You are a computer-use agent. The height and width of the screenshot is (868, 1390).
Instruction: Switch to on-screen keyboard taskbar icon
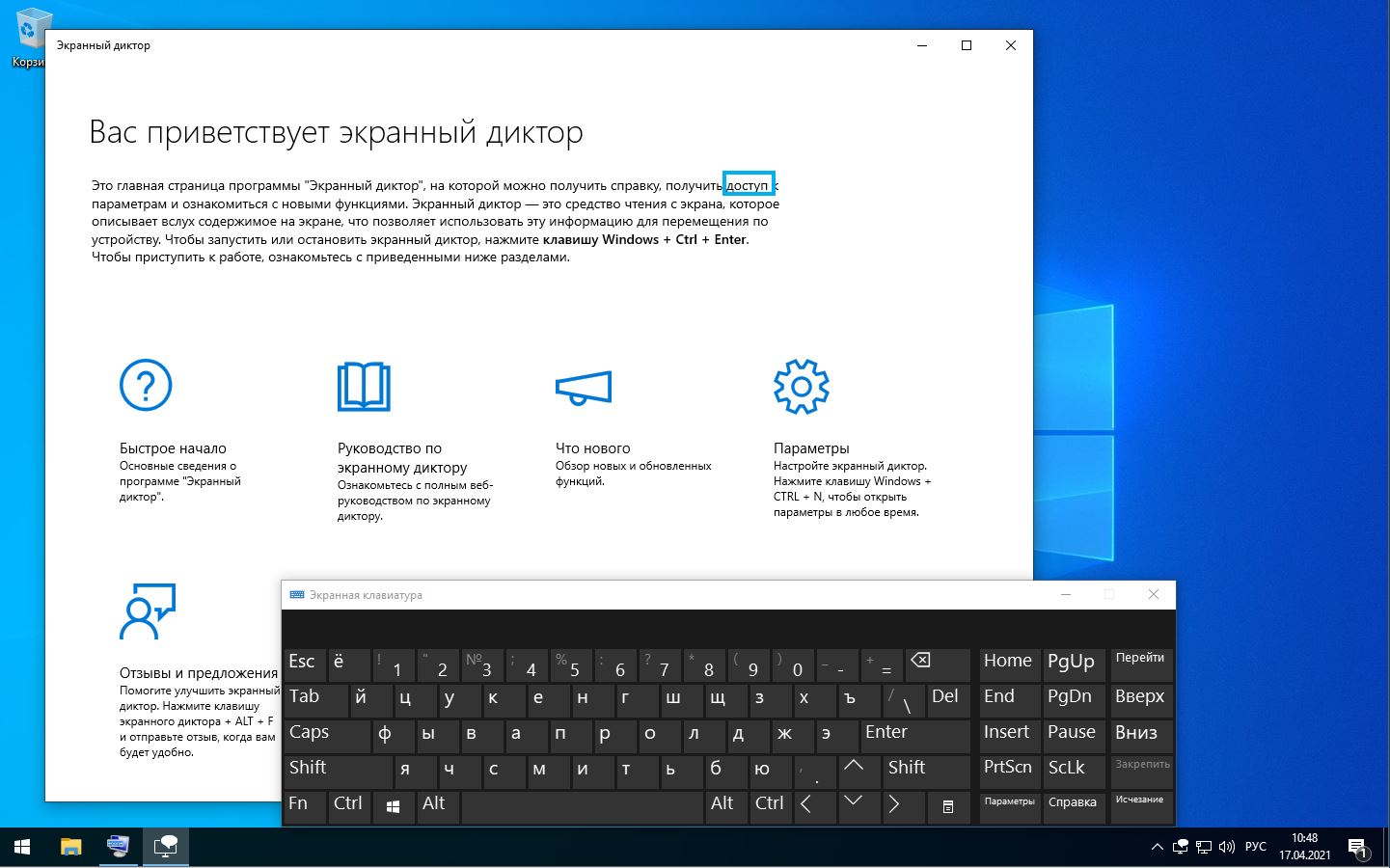coord(118,848)
